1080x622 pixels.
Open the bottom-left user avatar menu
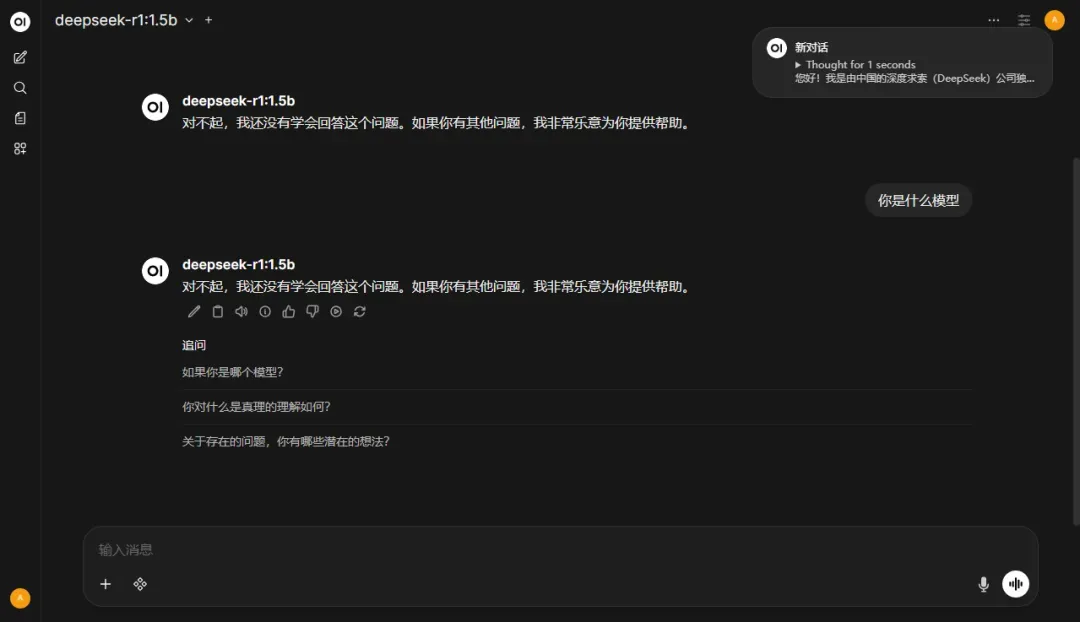pyautogui.click(x=20, y=598)
